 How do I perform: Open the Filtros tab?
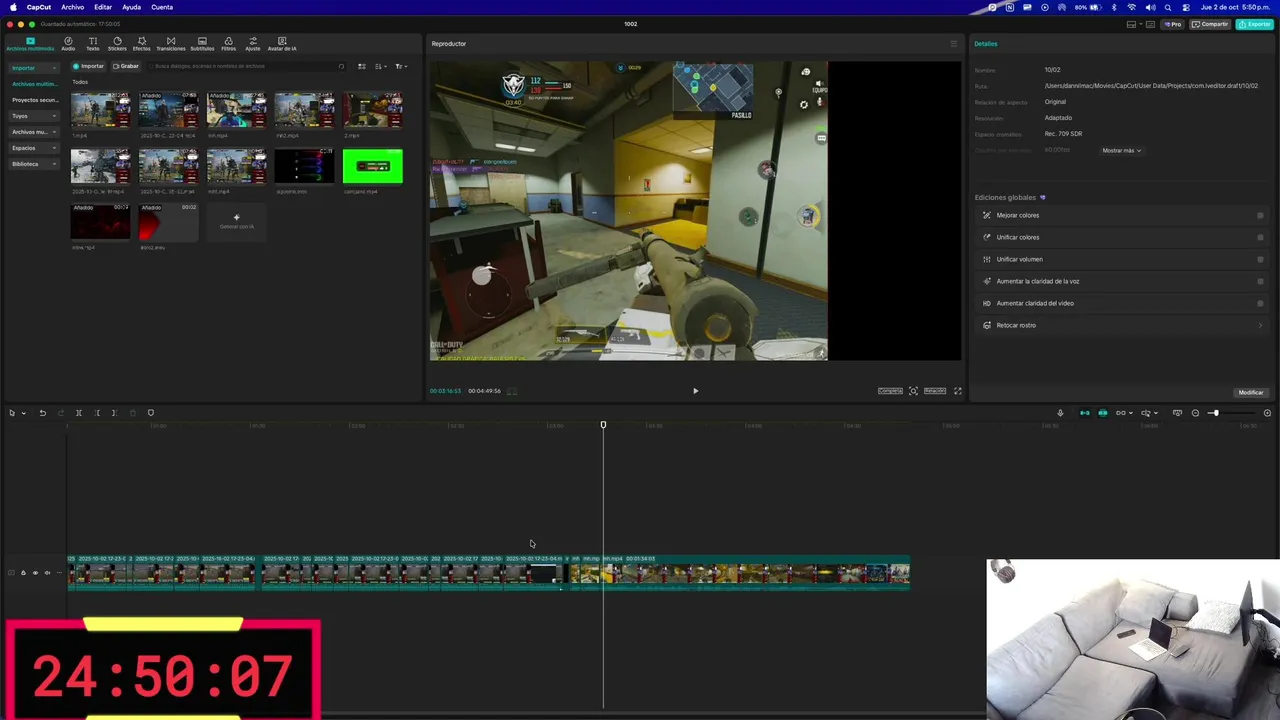pos(229,44)
